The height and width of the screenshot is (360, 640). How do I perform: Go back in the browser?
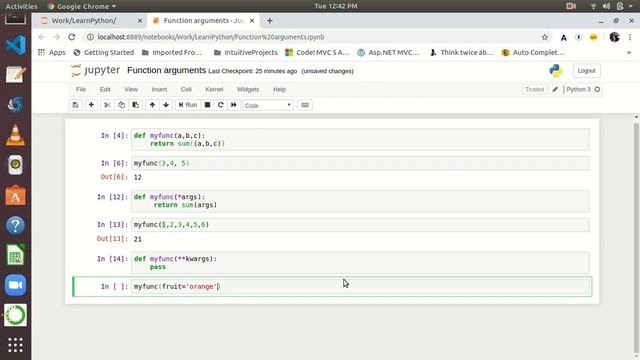42,37
